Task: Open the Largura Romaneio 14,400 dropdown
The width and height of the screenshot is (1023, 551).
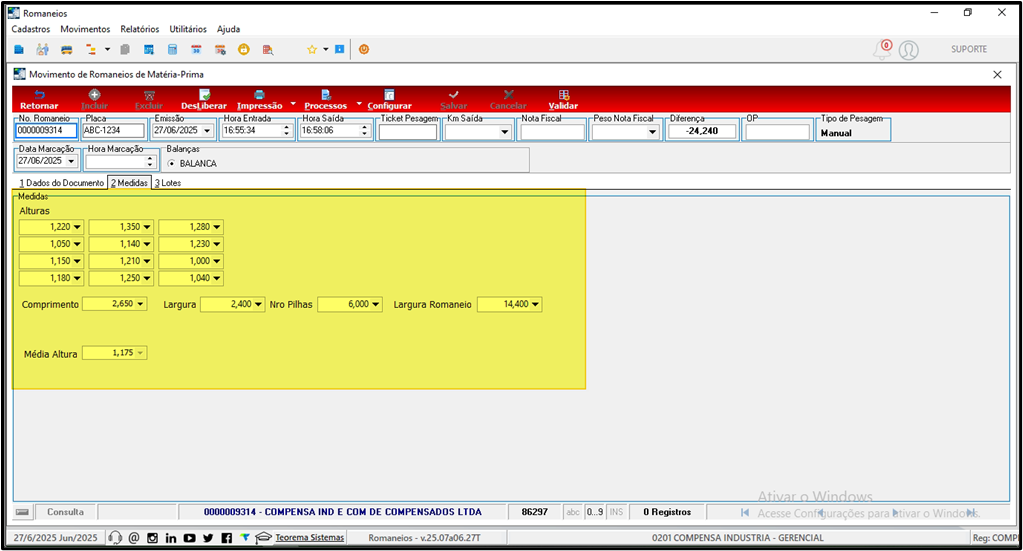Action: [536, 304]
